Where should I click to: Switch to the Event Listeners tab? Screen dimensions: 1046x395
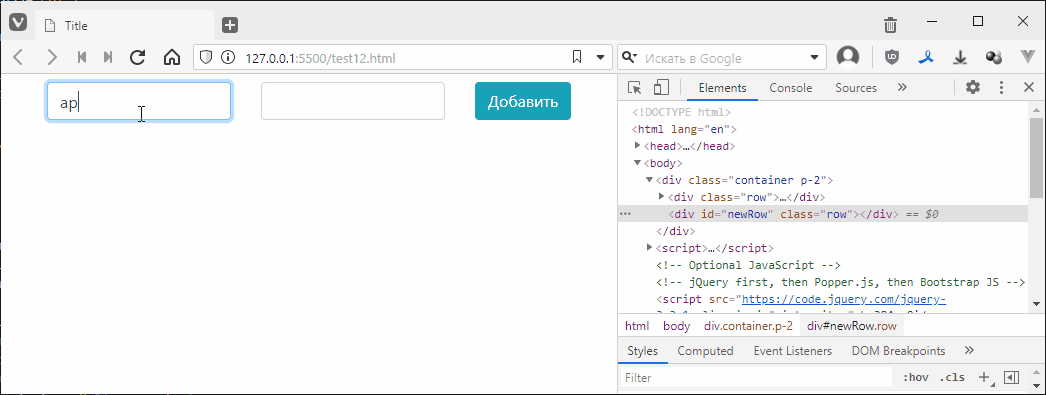point(793,351)
